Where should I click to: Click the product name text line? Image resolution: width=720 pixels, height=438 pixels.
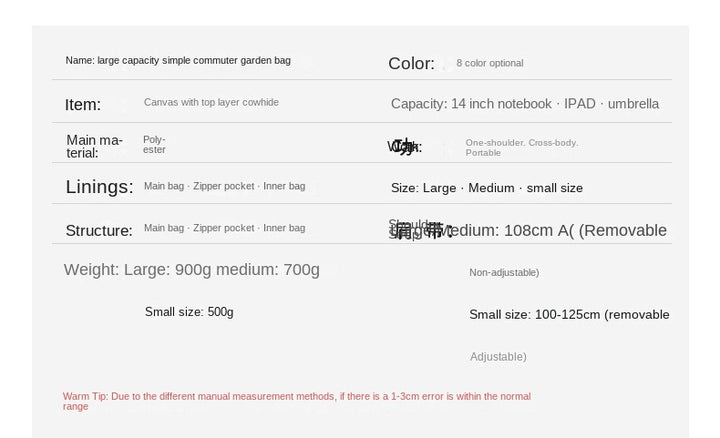click(178, 61)
